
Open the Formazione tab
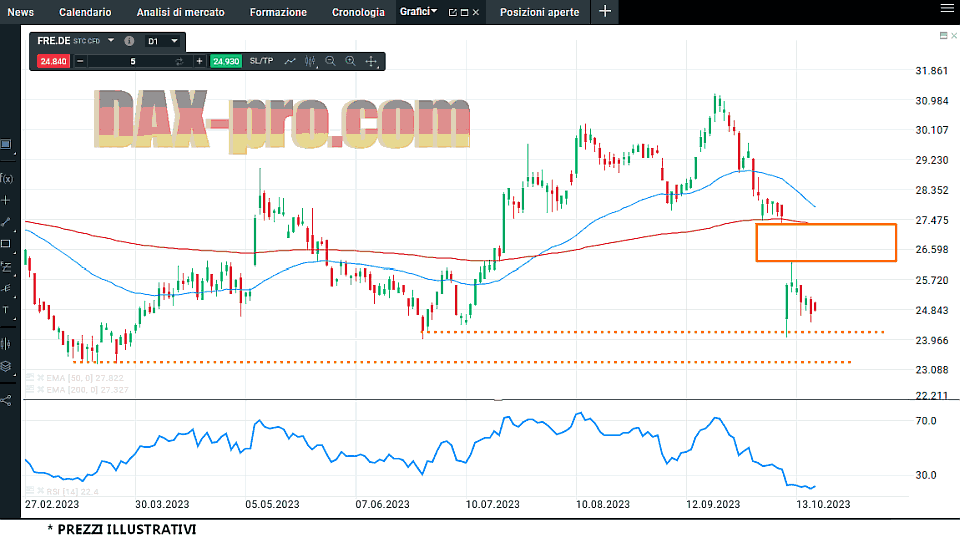[x=278, y=12]
